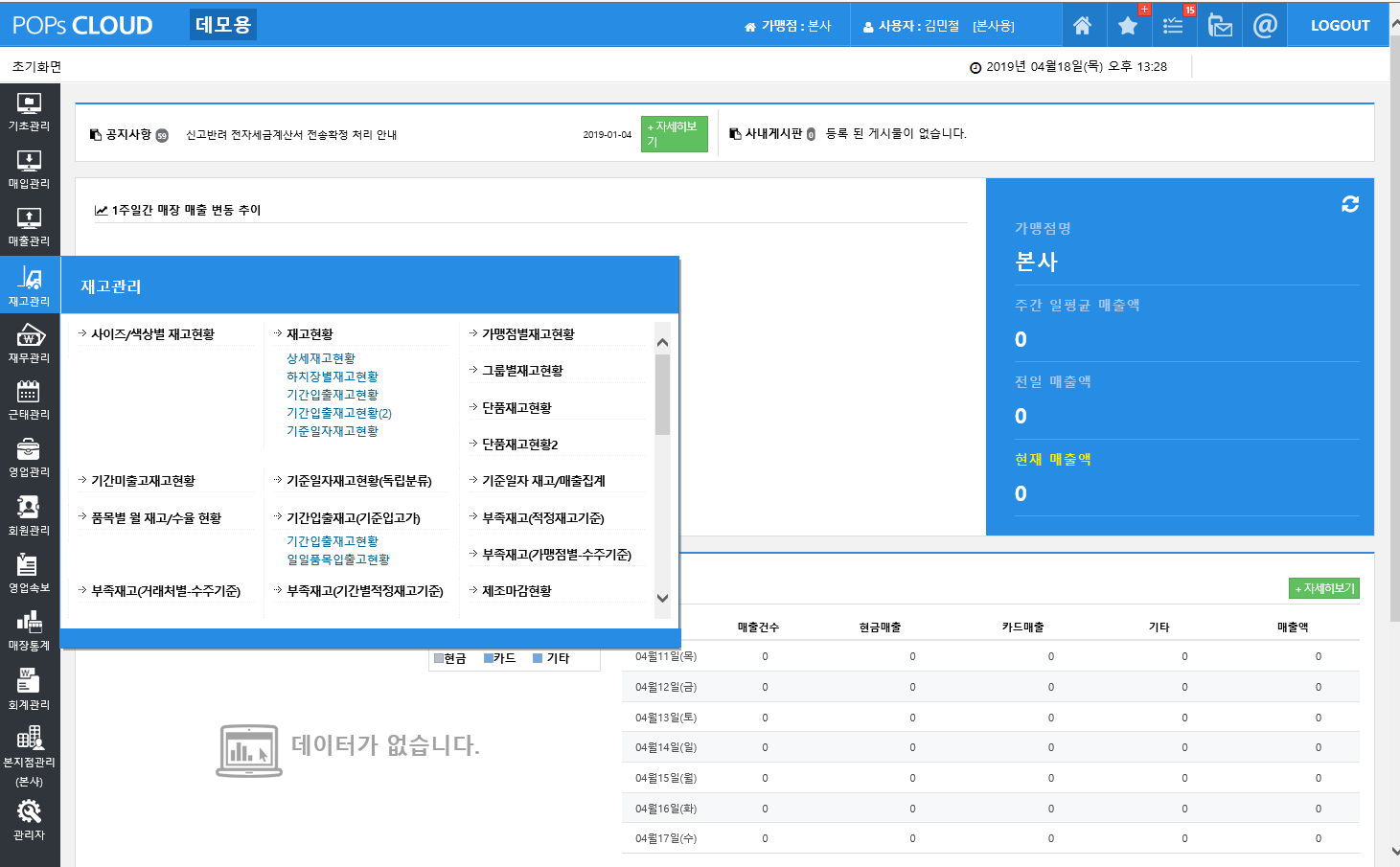Open 근태관리 in the sidebar

tap(30, 400)
